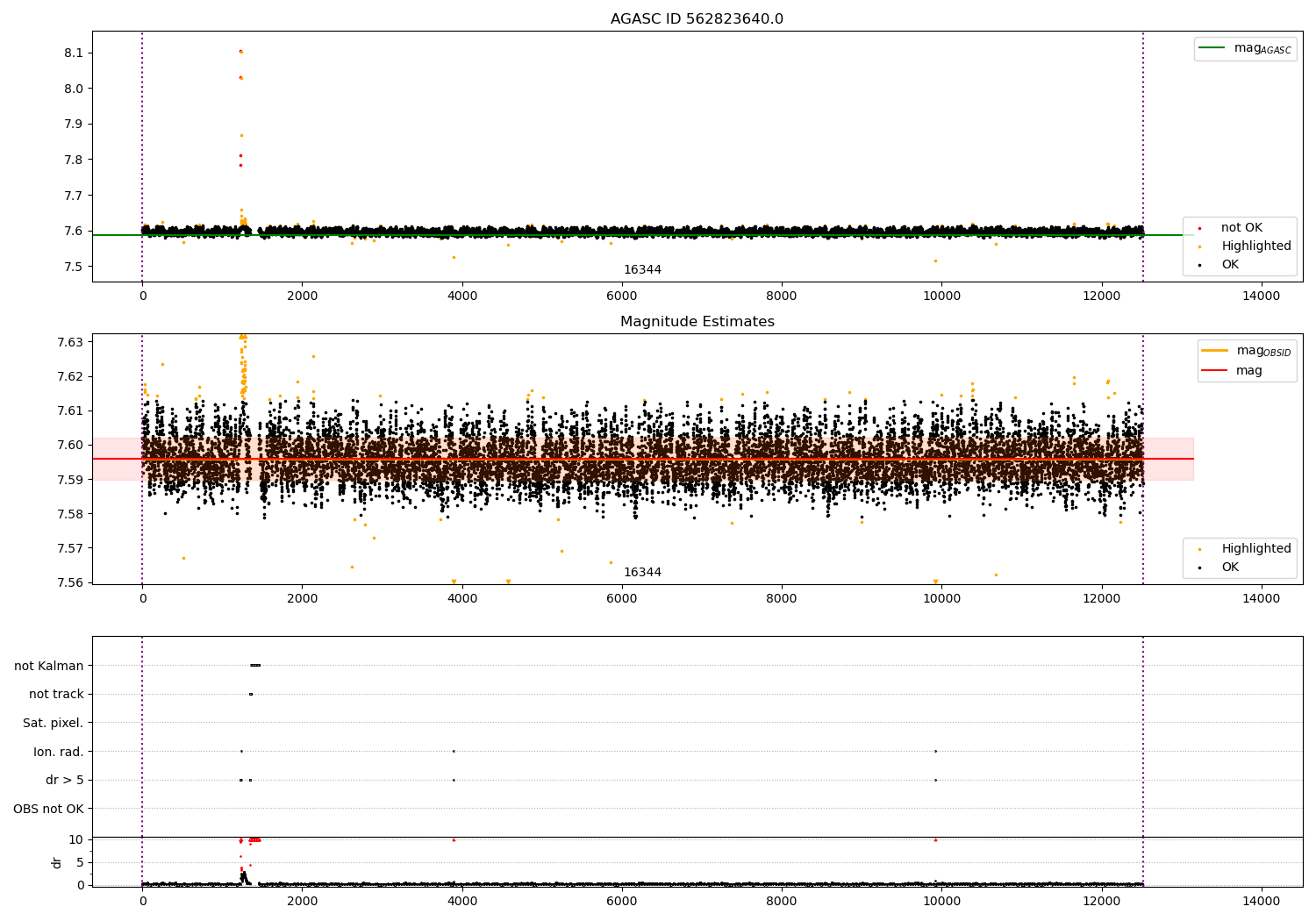Click the 'AGASC ID 562823640.0' plot title
The image size is (1316, 921).
coord(697,19)
